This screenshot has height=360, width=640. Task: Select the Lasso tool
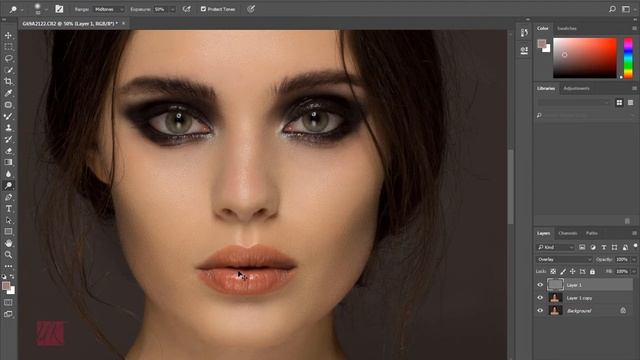8,58
